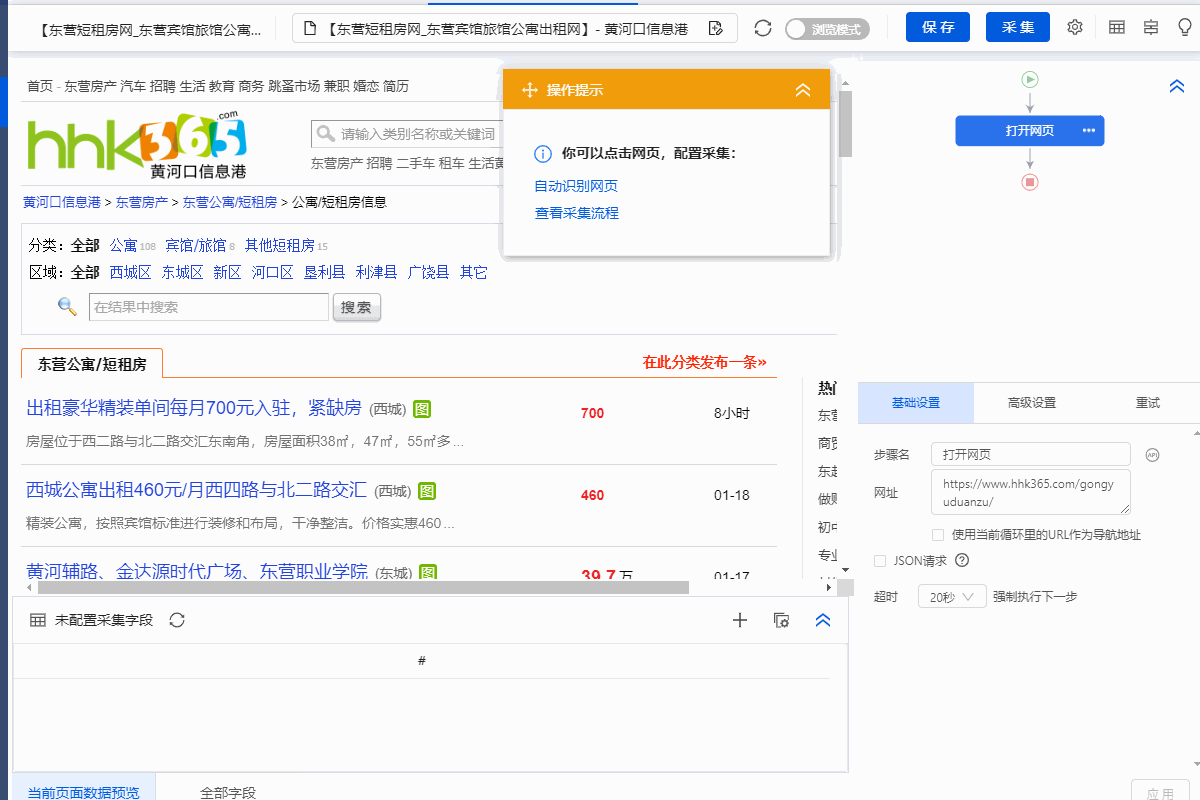Collapse the orange 操作提示 panel
This screenshot has height=800, width=1200.
tap(802, 90)
